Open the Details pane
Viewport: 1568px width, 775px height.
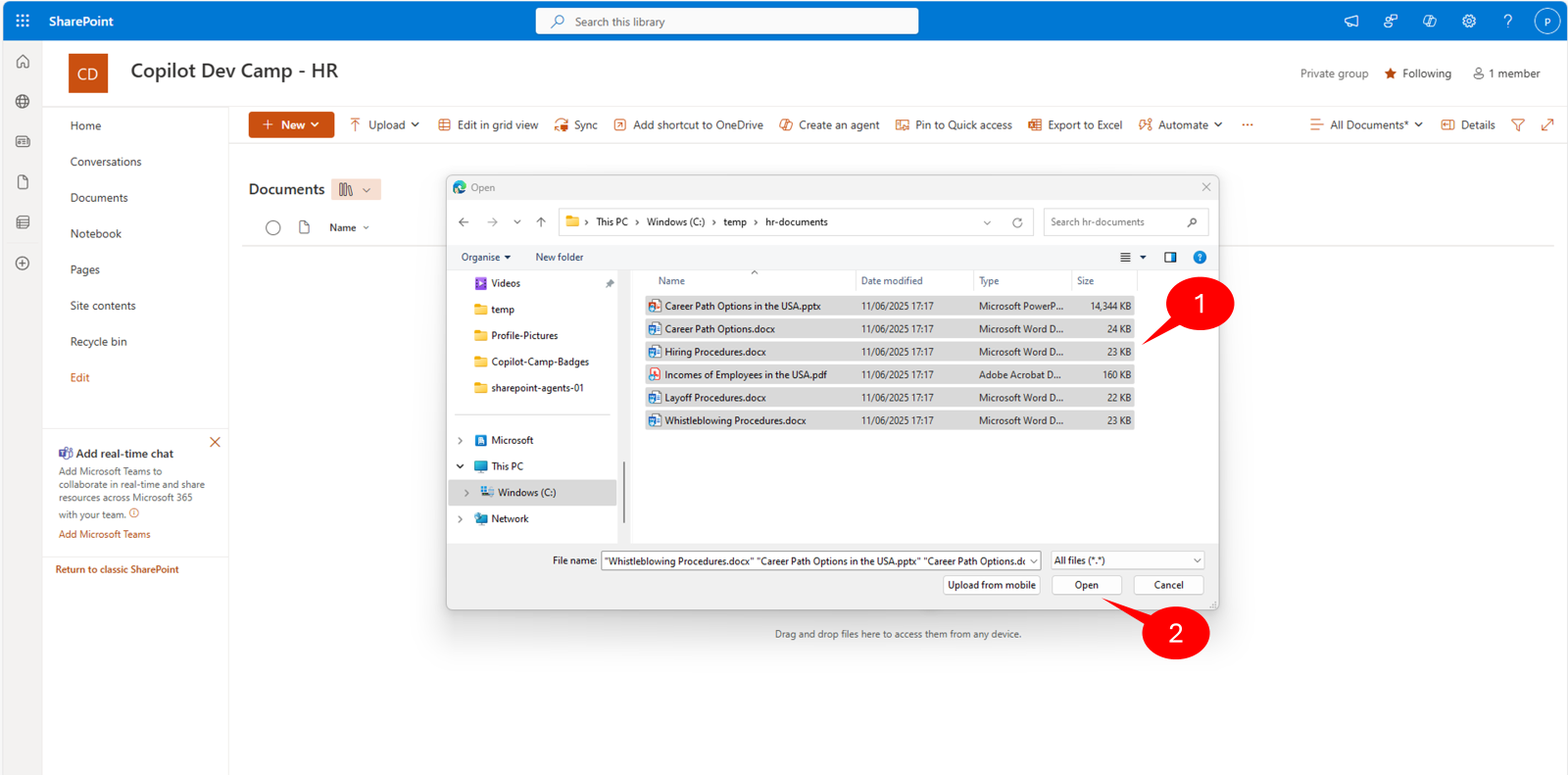tap(1467, 124)
